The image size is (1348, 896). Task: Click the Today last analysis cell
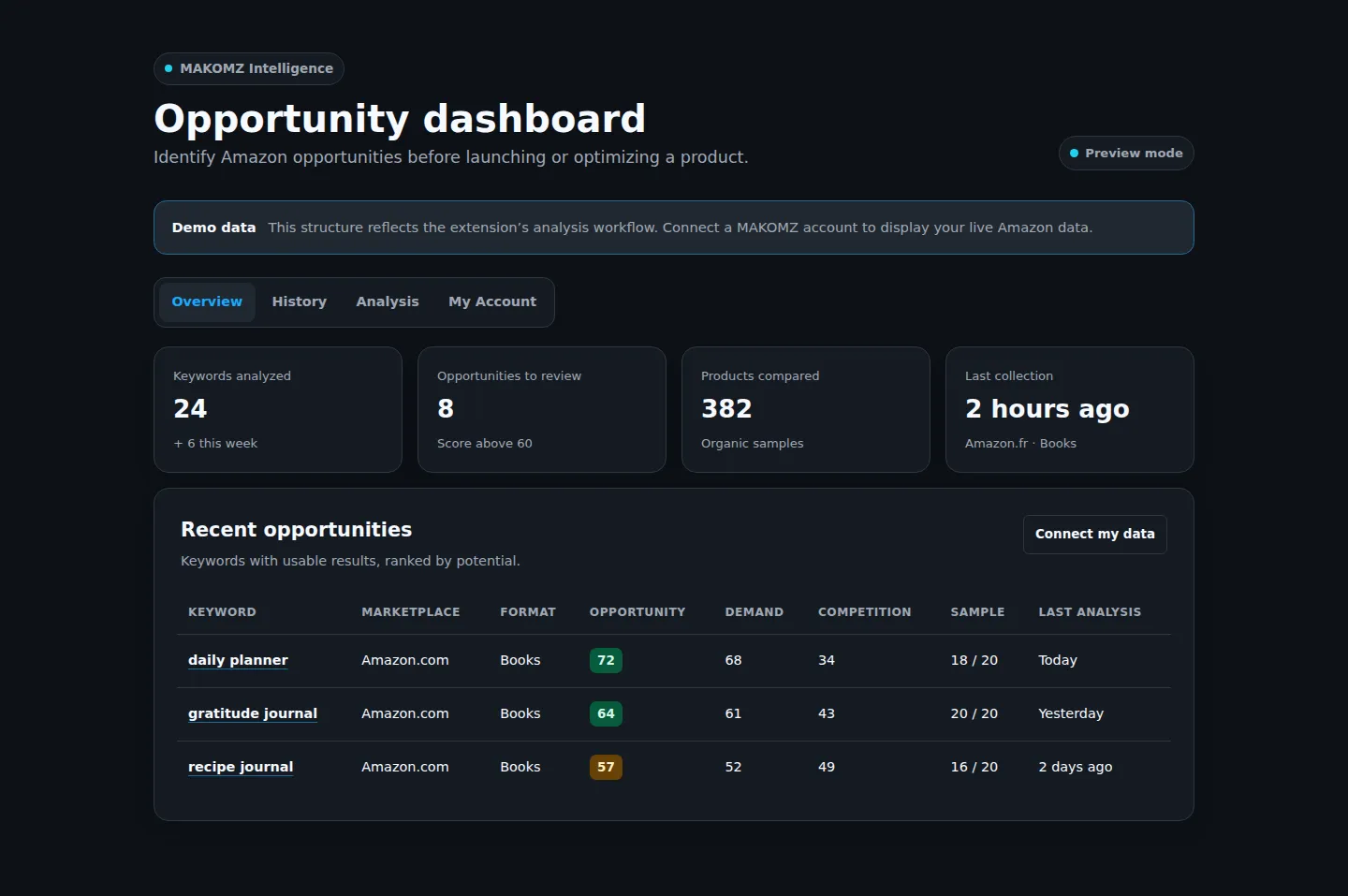click(x=1058, y=661)
